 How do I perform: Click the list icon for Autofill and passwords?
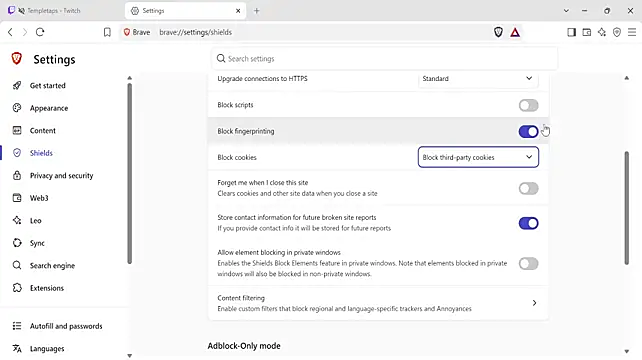click(x=17, y=326)
